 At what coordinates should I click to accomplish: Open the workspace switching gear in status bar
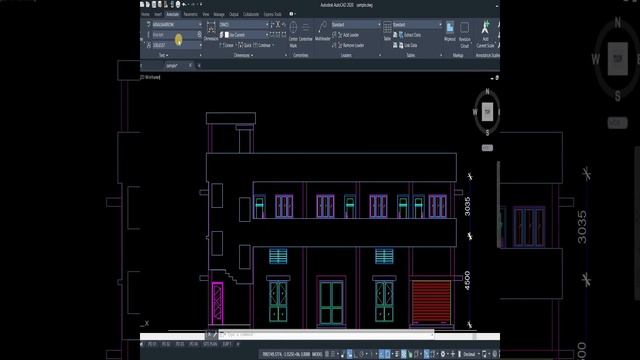pyautogui.click(x=442, y=354)
